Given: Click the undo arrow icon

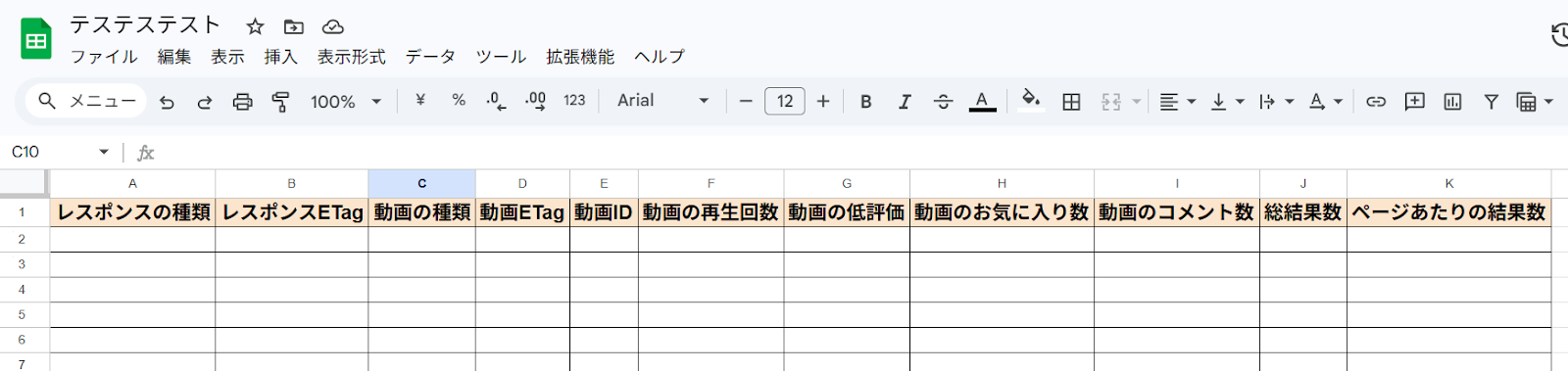Looking at the screenshot, I should pyautogui.click(x=167, y=102).
